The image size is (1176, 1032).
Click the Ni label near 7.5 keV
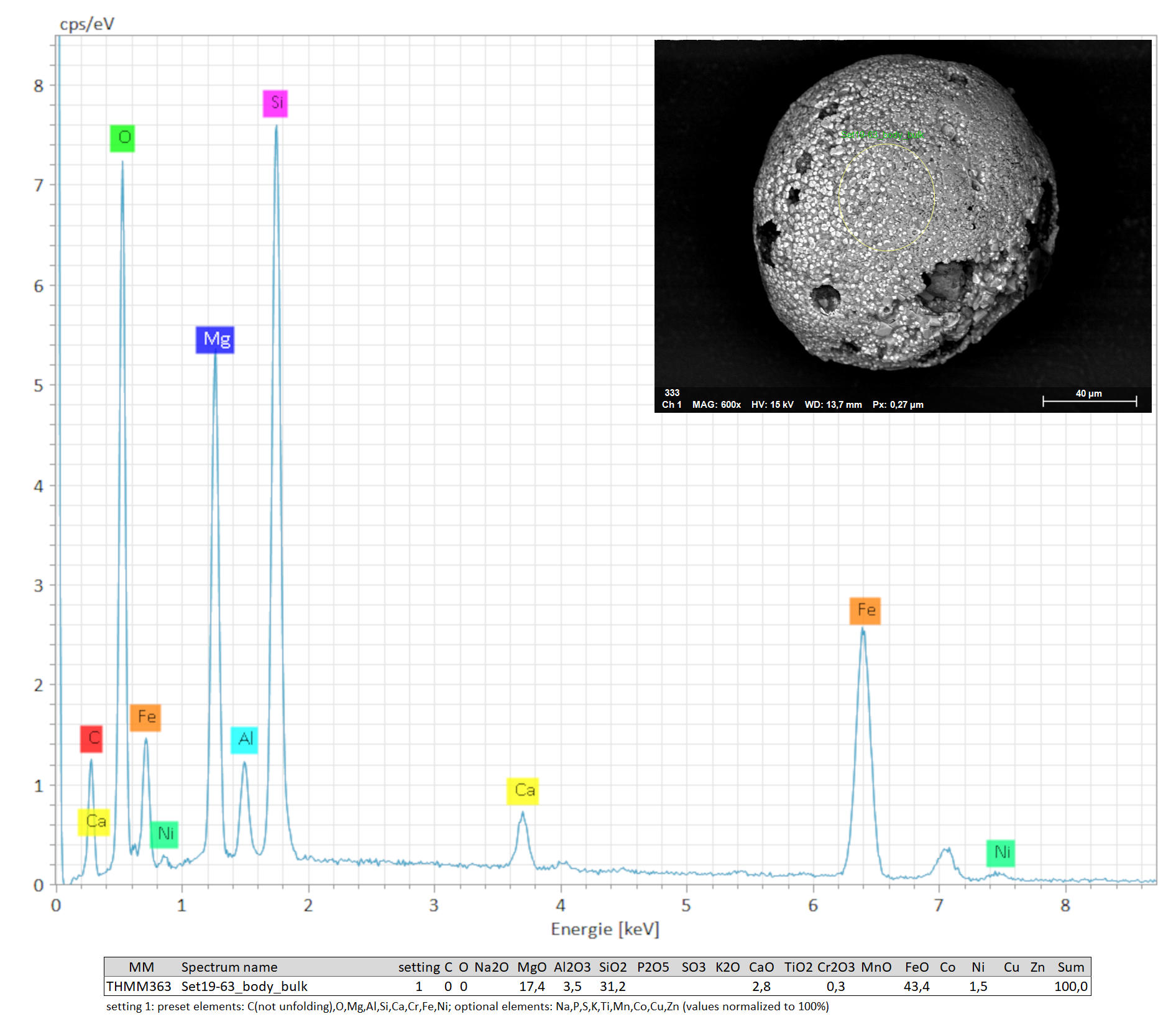[1001, 852]
